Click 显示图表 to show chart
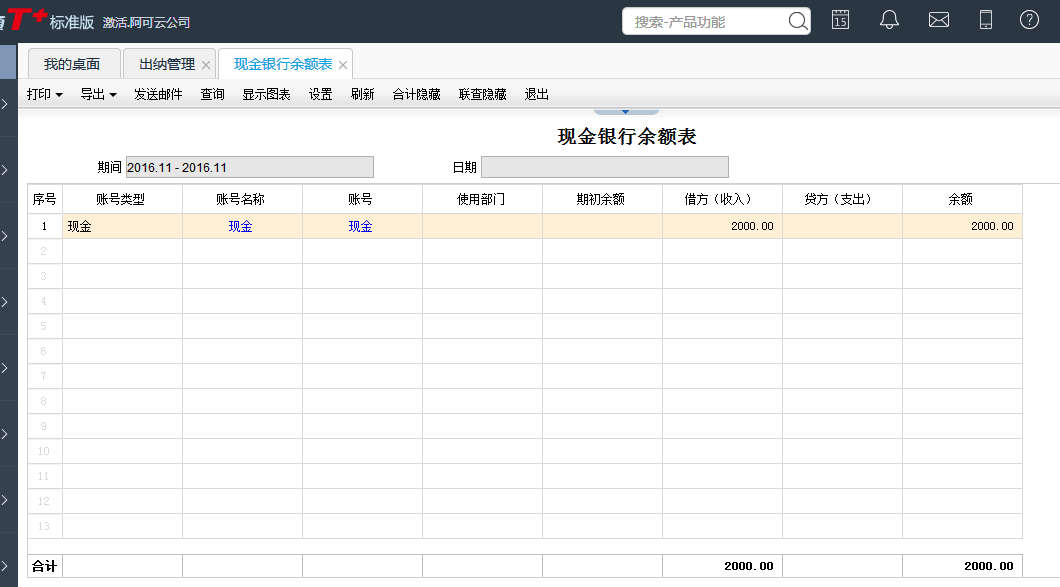Image resolution: width=1060 pixels, height=587 pixels. point(266,95)
